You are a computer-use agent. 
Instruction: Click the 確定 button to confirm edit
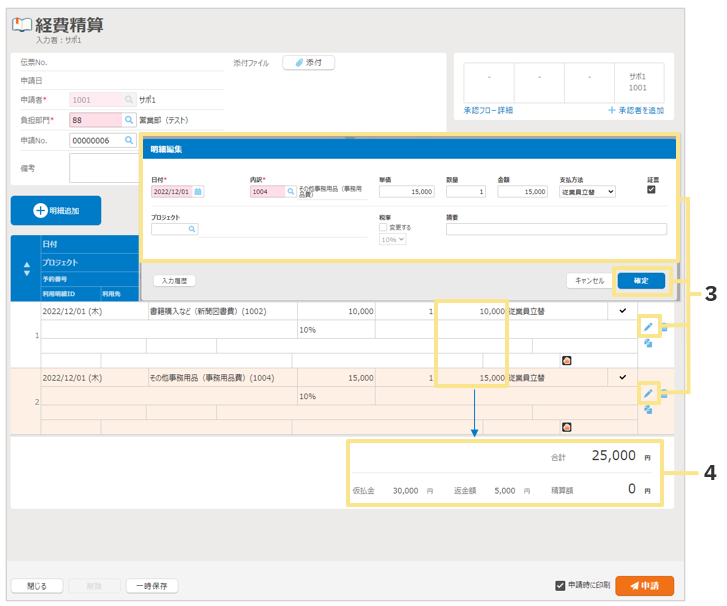[640, 281]
